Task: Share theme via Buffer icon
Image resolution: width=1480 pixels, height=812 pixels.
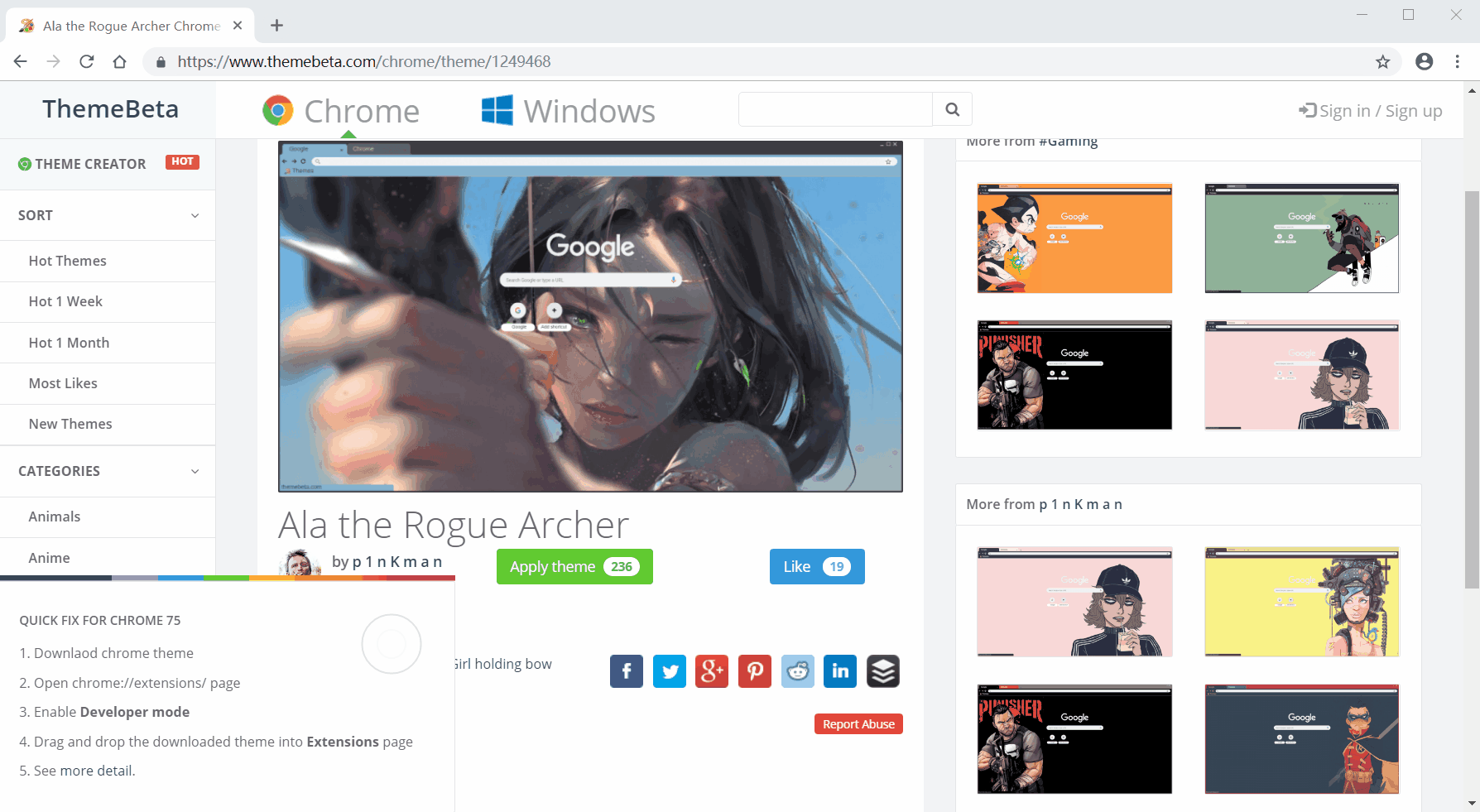Action: coord(883,671)
